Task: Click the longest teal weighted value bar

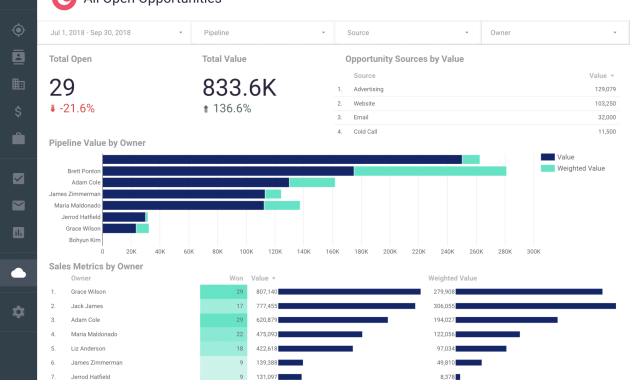Action: [x=430, y=171]
